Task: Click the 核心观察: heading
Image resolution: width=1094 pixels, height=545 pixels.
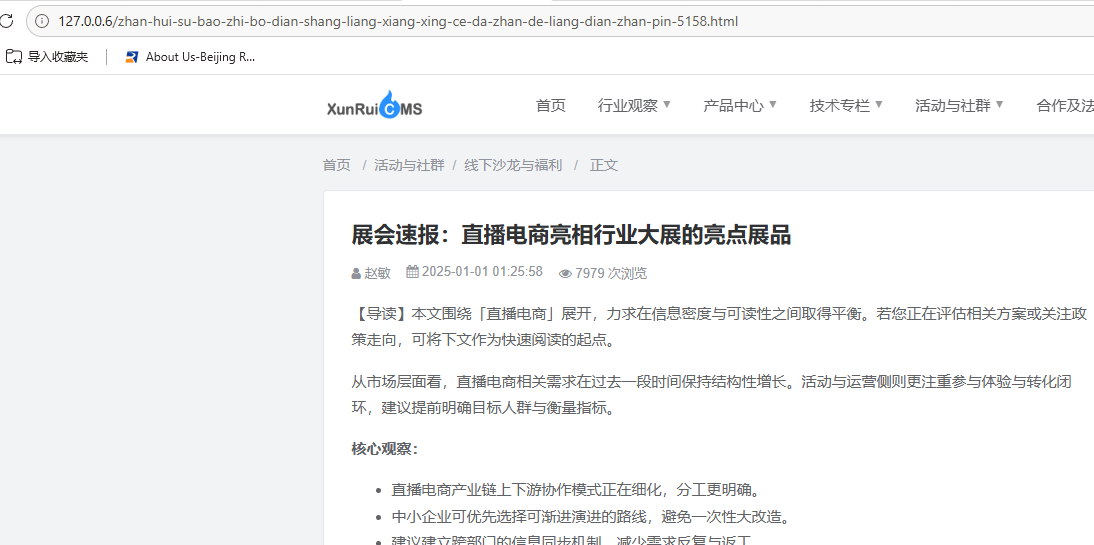Action: 384,449
